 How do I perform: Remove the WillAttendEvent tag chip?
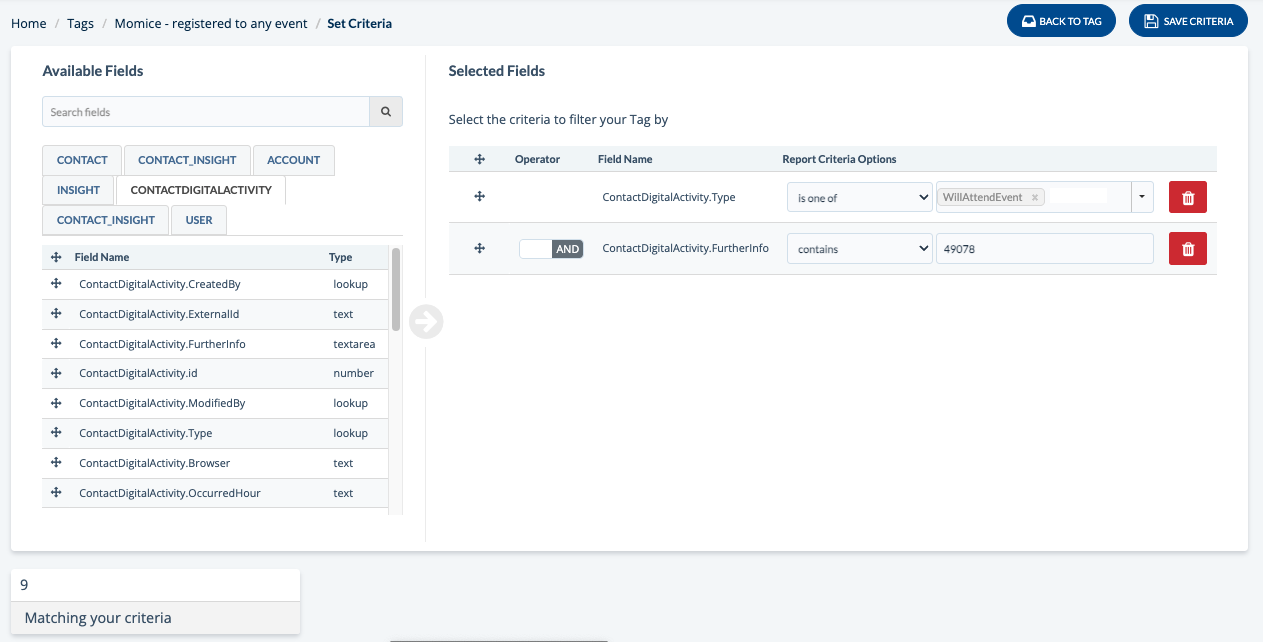click(x=1034, y=198)
